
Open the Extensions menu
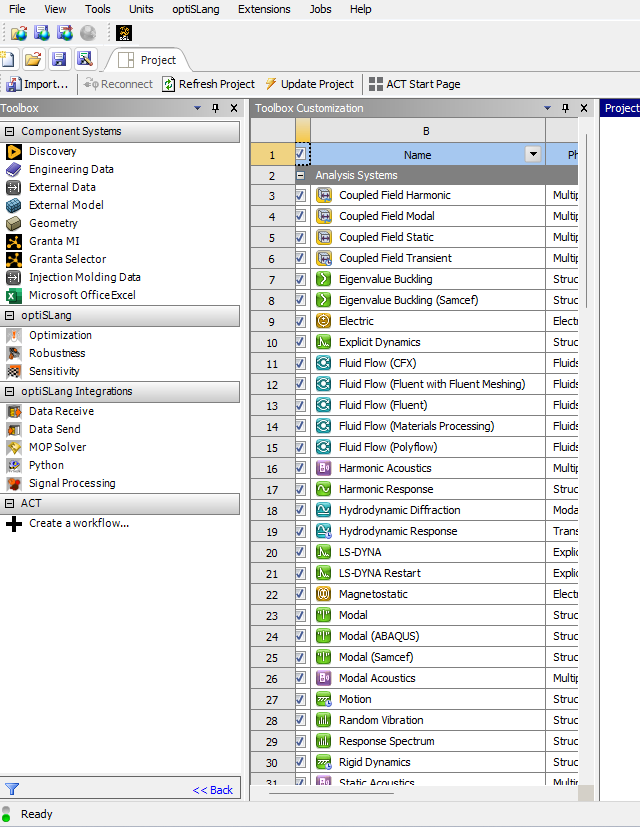(264, 9)
